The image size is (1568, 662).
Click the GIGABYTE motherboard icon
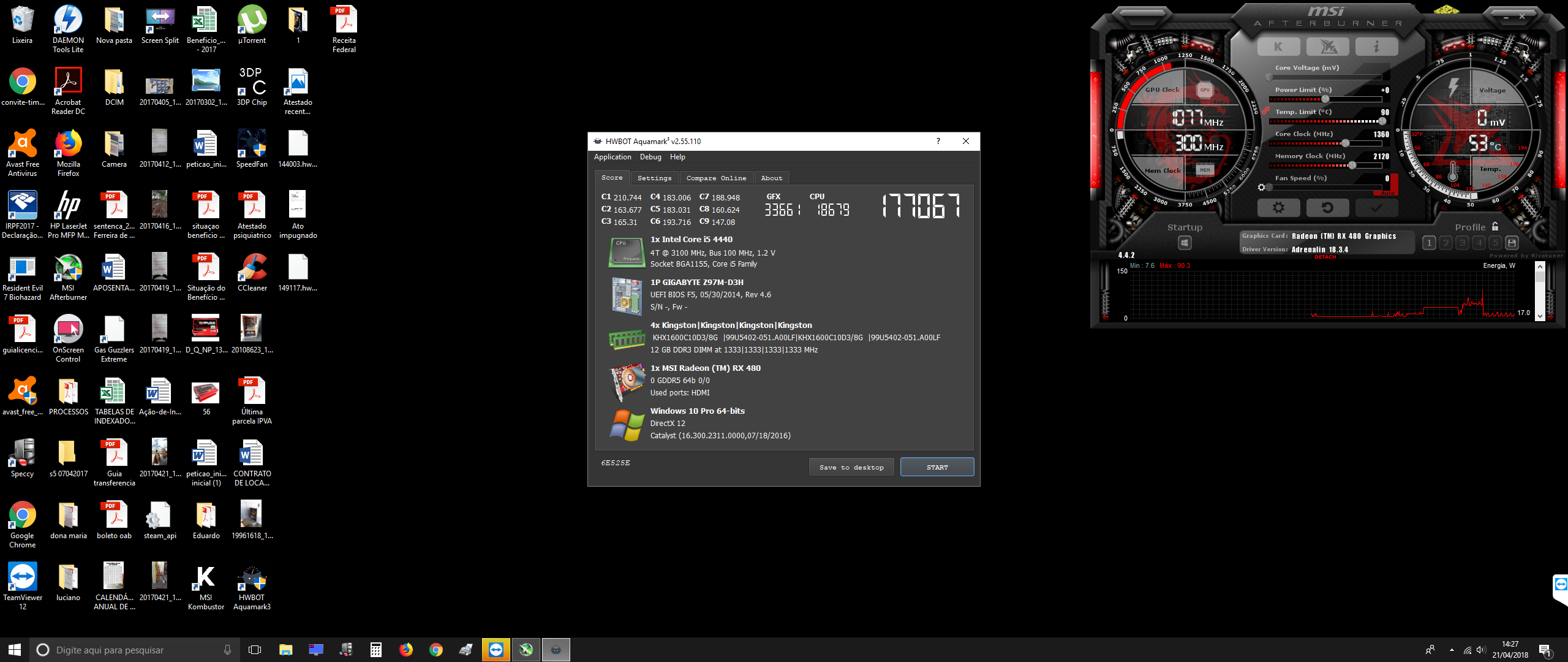(626, 295)
